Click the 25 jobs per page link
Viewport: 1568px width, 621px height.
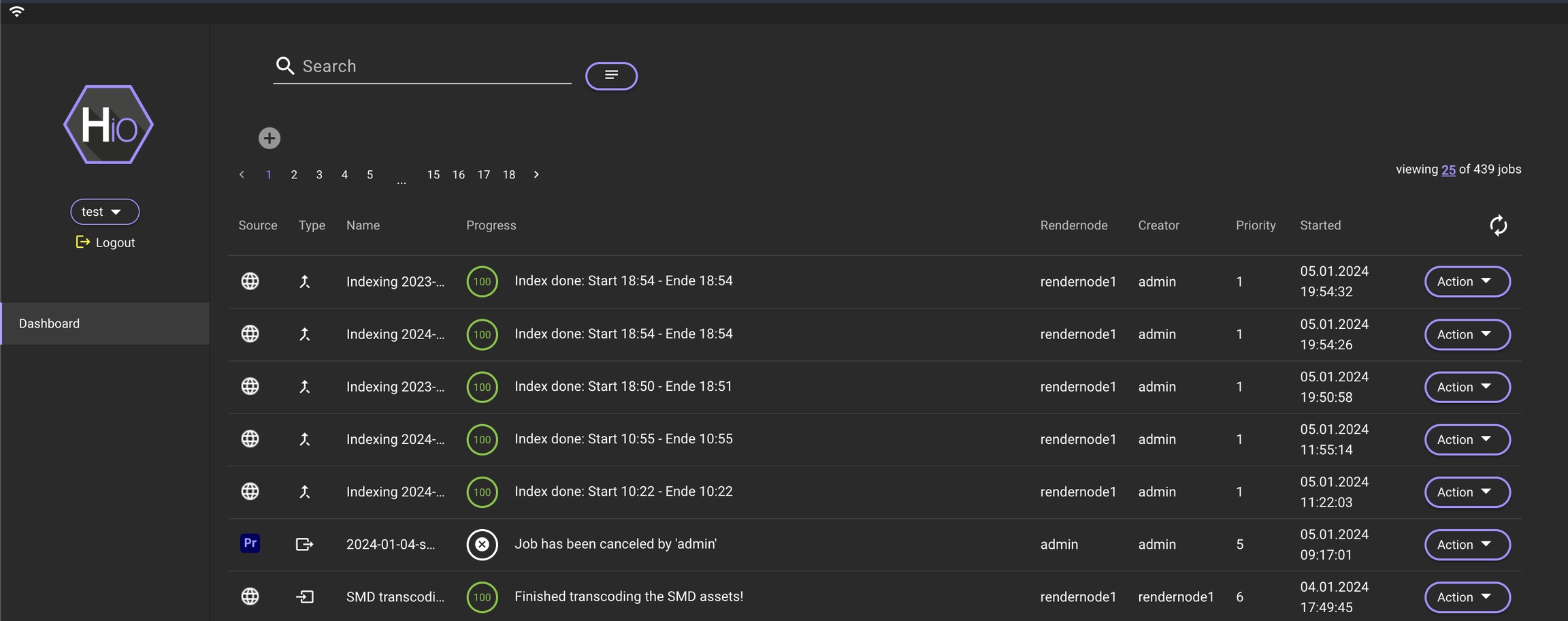pyautogui.click(x=1448, y=170)
